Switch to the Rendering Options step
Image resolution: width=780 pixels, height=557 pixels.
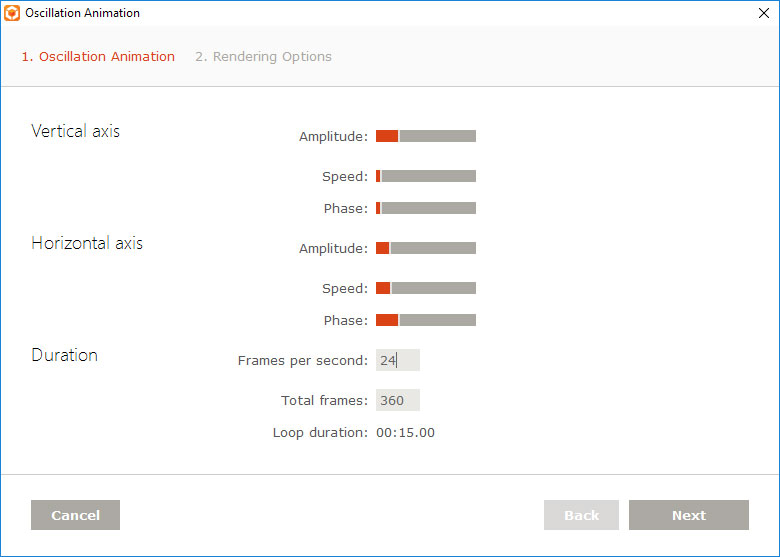coord(263,57)
